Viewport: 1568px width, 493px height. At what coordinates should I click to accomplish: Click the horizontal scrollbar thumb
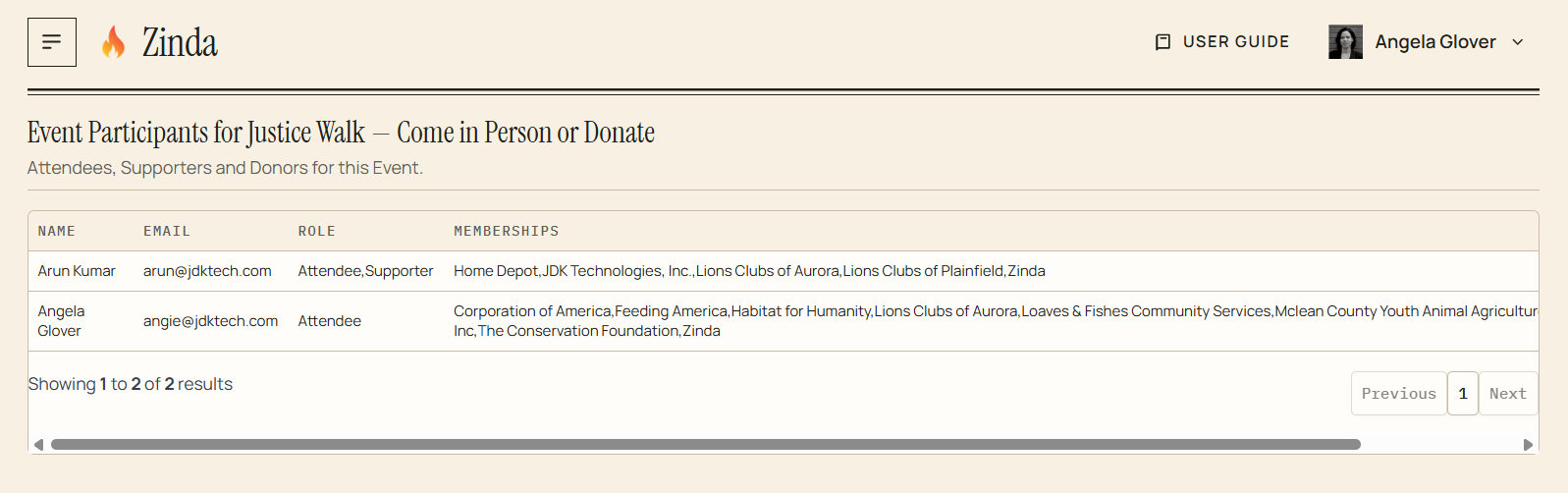click(x=706, y=445)
